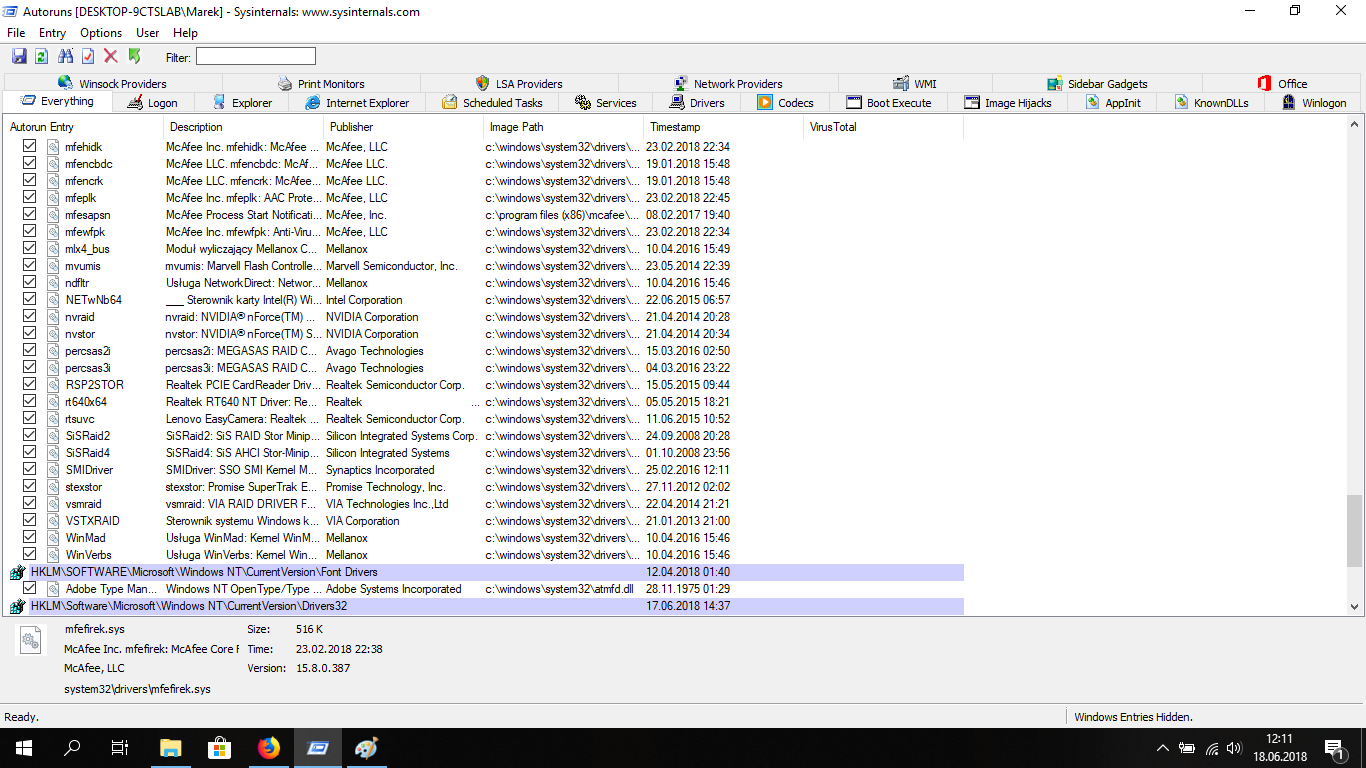Sort by the Publisher column header

(404, 127)
